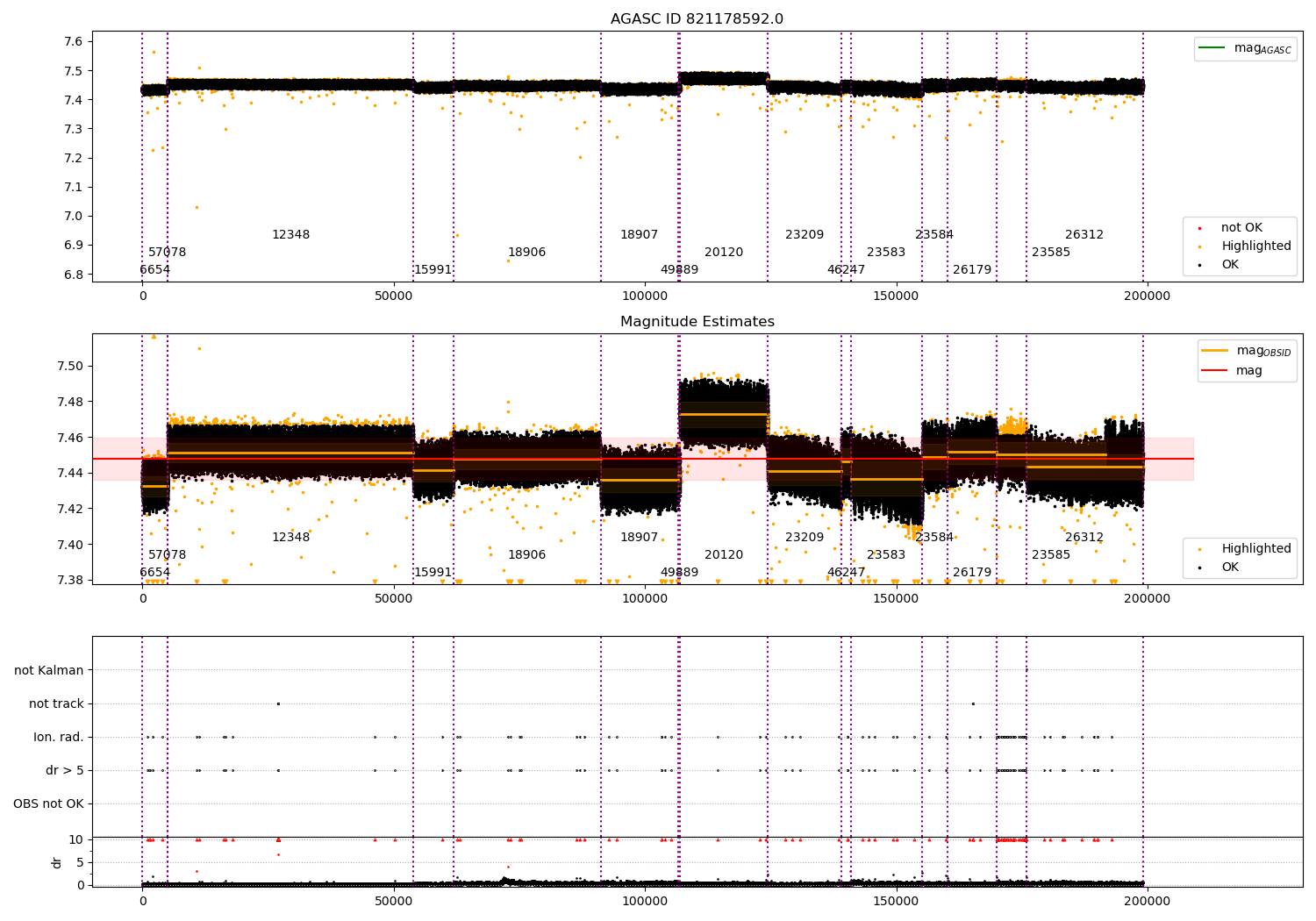Click 'not OK' in the top plot legend

(x=1241, y=228)
